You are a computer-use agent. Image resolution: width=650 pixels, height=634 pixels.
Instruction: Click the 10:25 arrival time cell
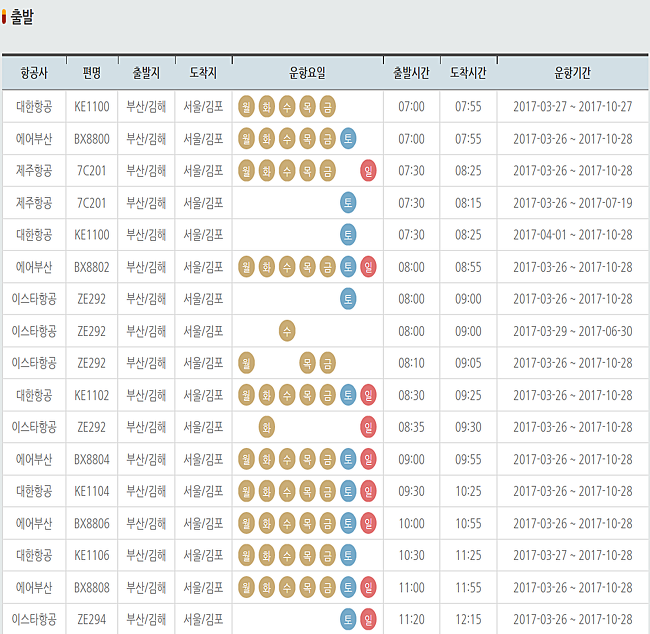pyautogui.click(x=468, y=491)
